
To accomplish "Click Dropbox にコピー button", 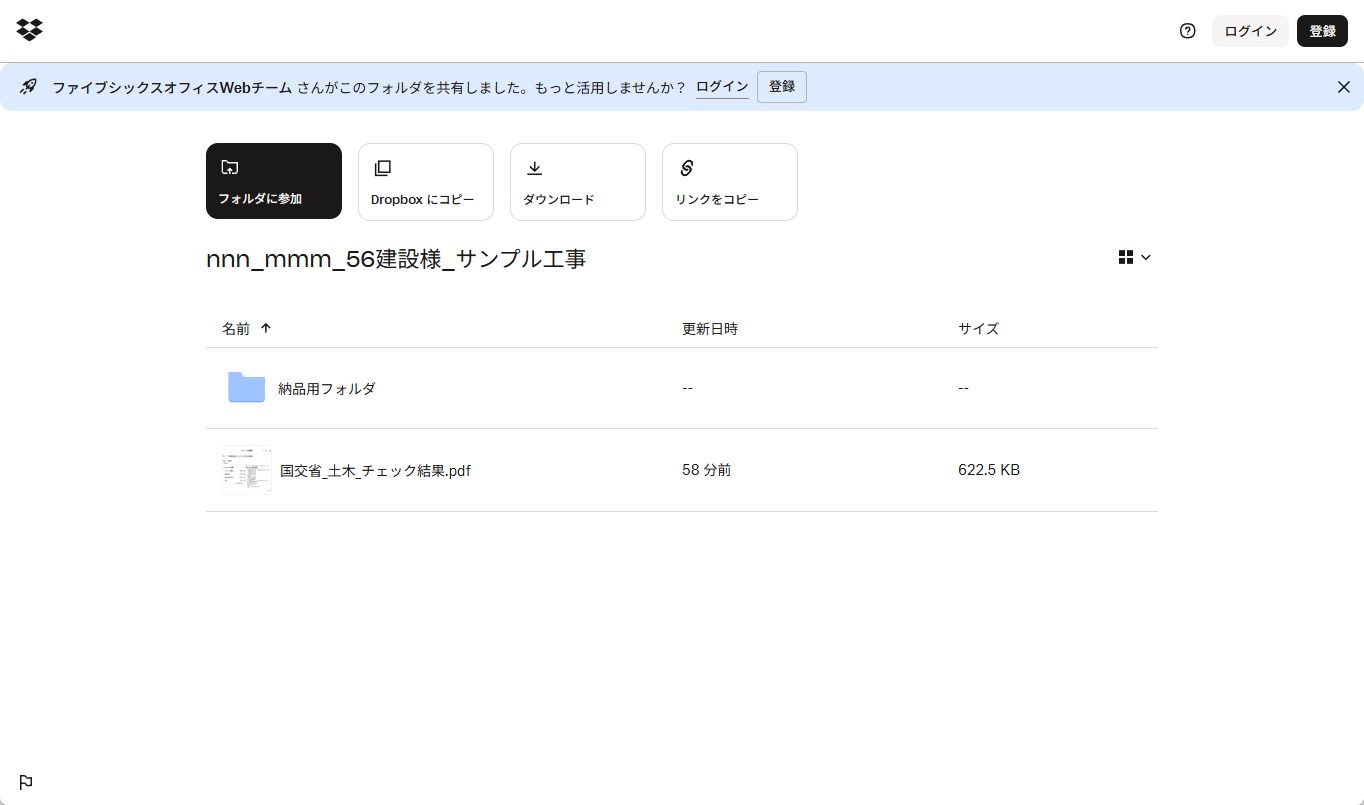I will 426,181.
